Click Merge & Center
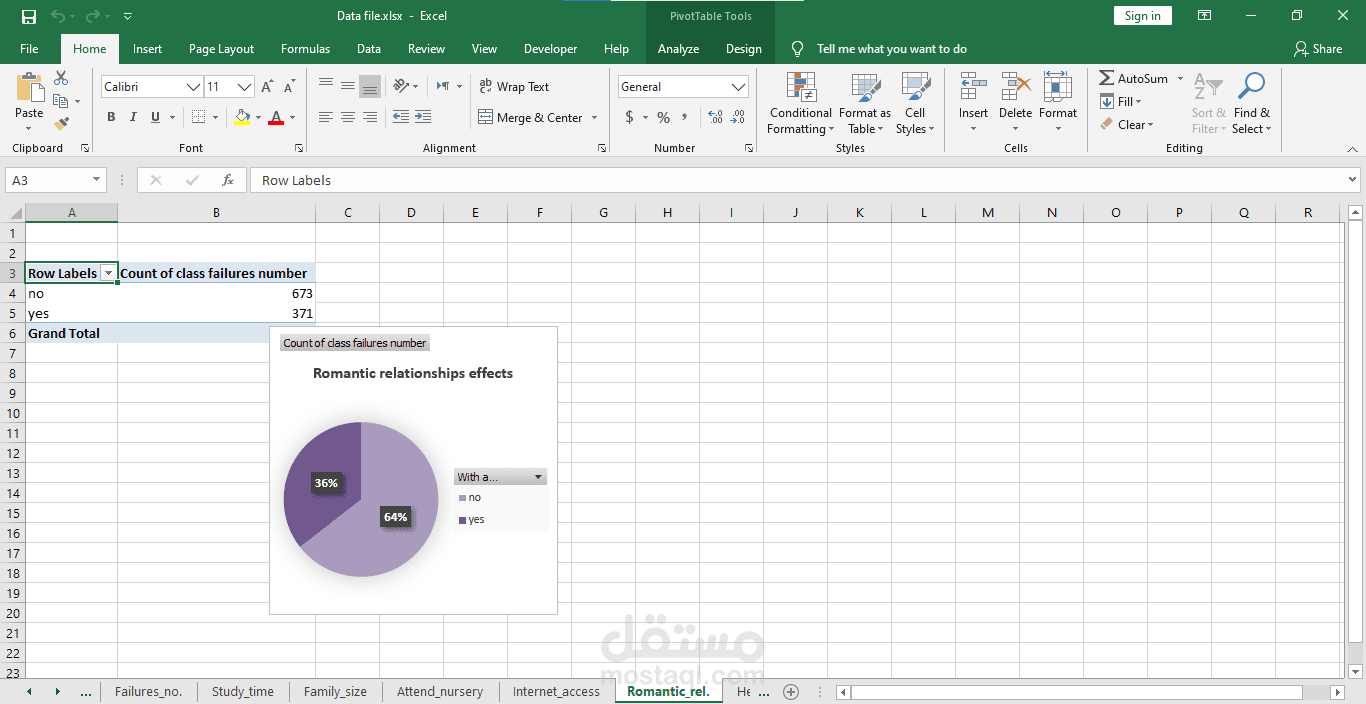 pyautogui.click(x=531, y=117)
